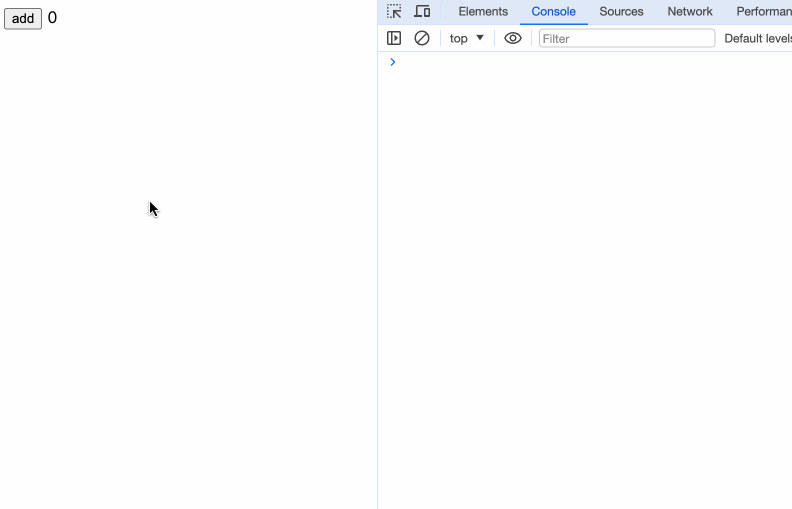
Task: Click the blue console prompt chevron
Action: point(392,62)
